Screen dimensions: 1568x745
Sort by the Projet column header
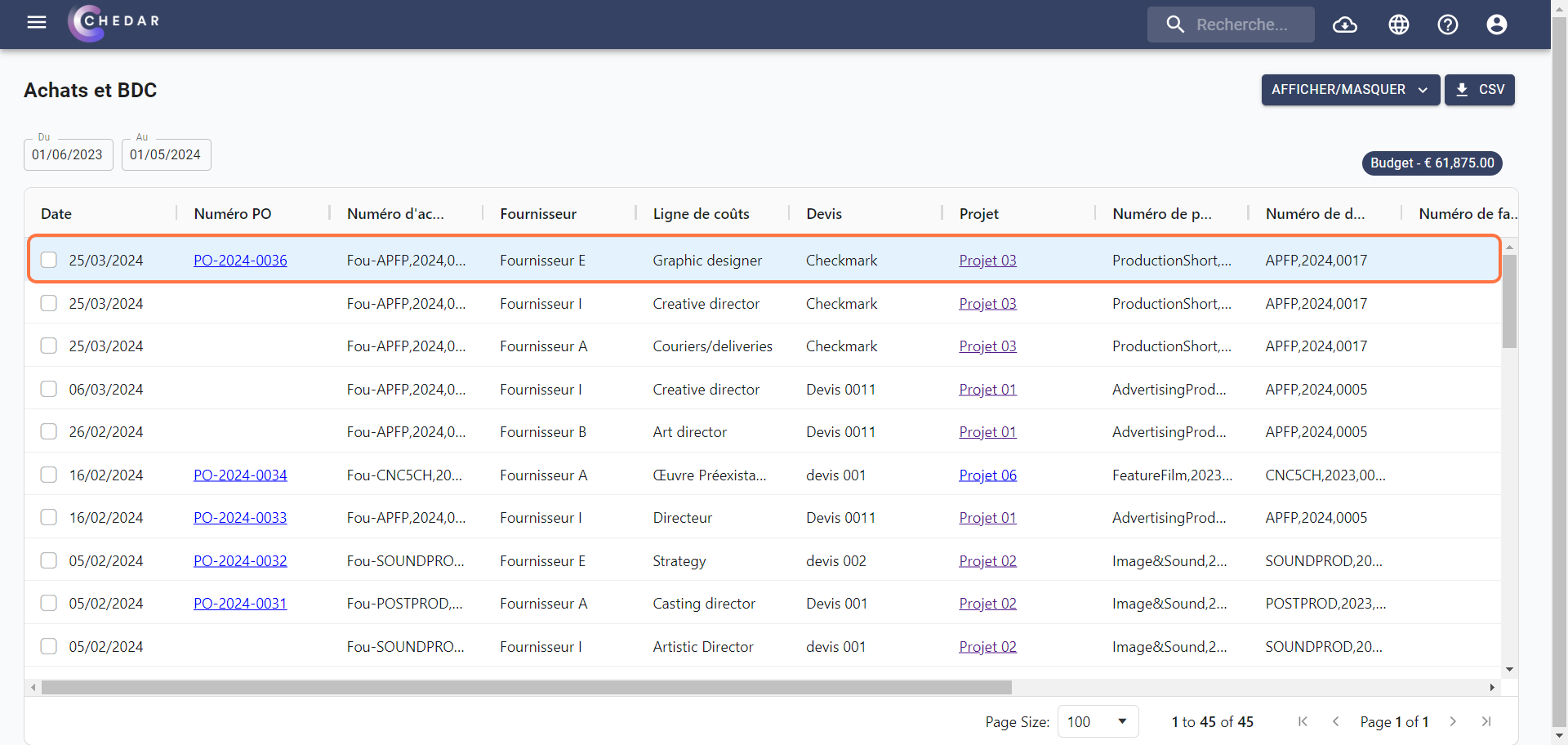(x=979, y=213)
